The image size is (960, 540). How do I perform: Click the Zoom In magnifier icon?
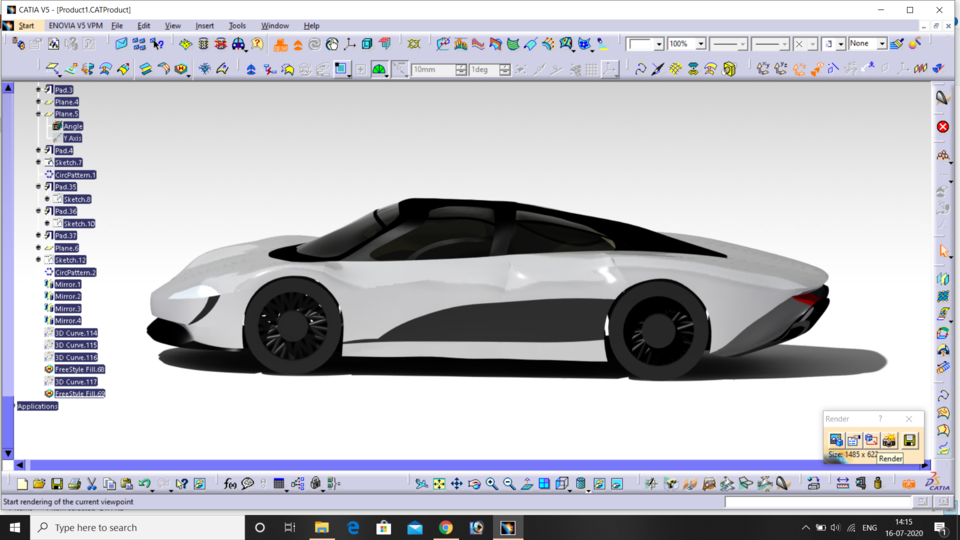point(491,484)
